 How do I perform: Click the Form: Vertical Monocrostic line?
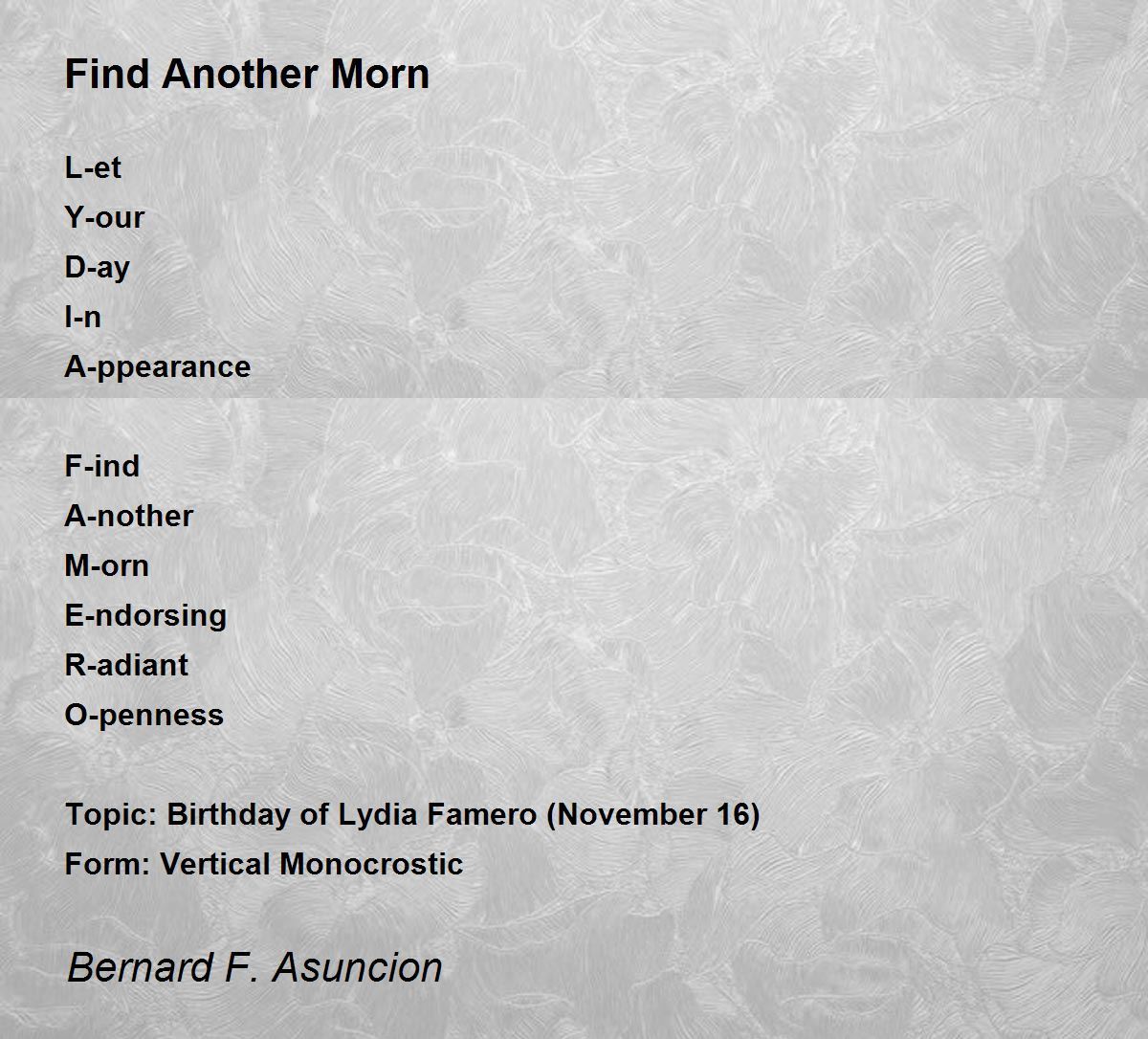(x=264, y=864)
